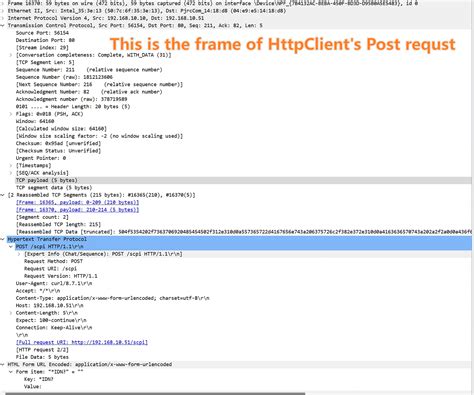Collapse the Transmission Control Protocol section
The image size is (474, 395).
click(x=3, y=25)
